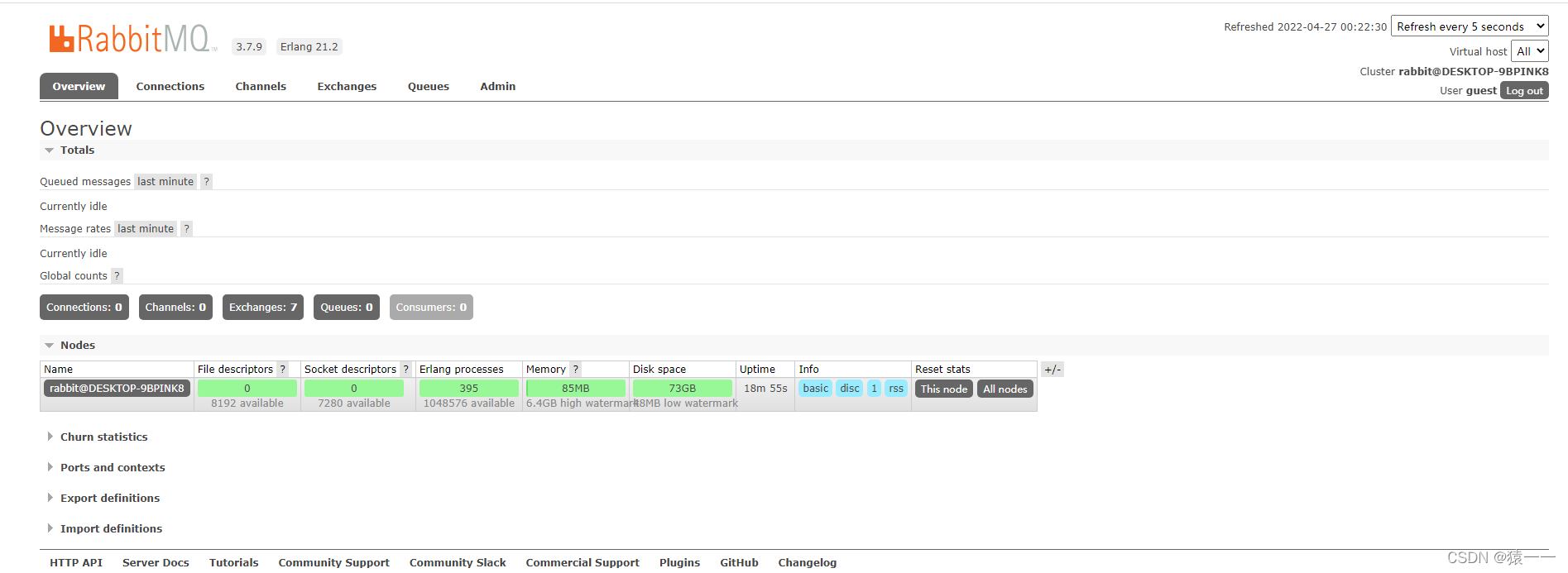The height and width of the screenshot is (573, 1568).
Task: Change Message rates last minute range
Action: (146, 229)
